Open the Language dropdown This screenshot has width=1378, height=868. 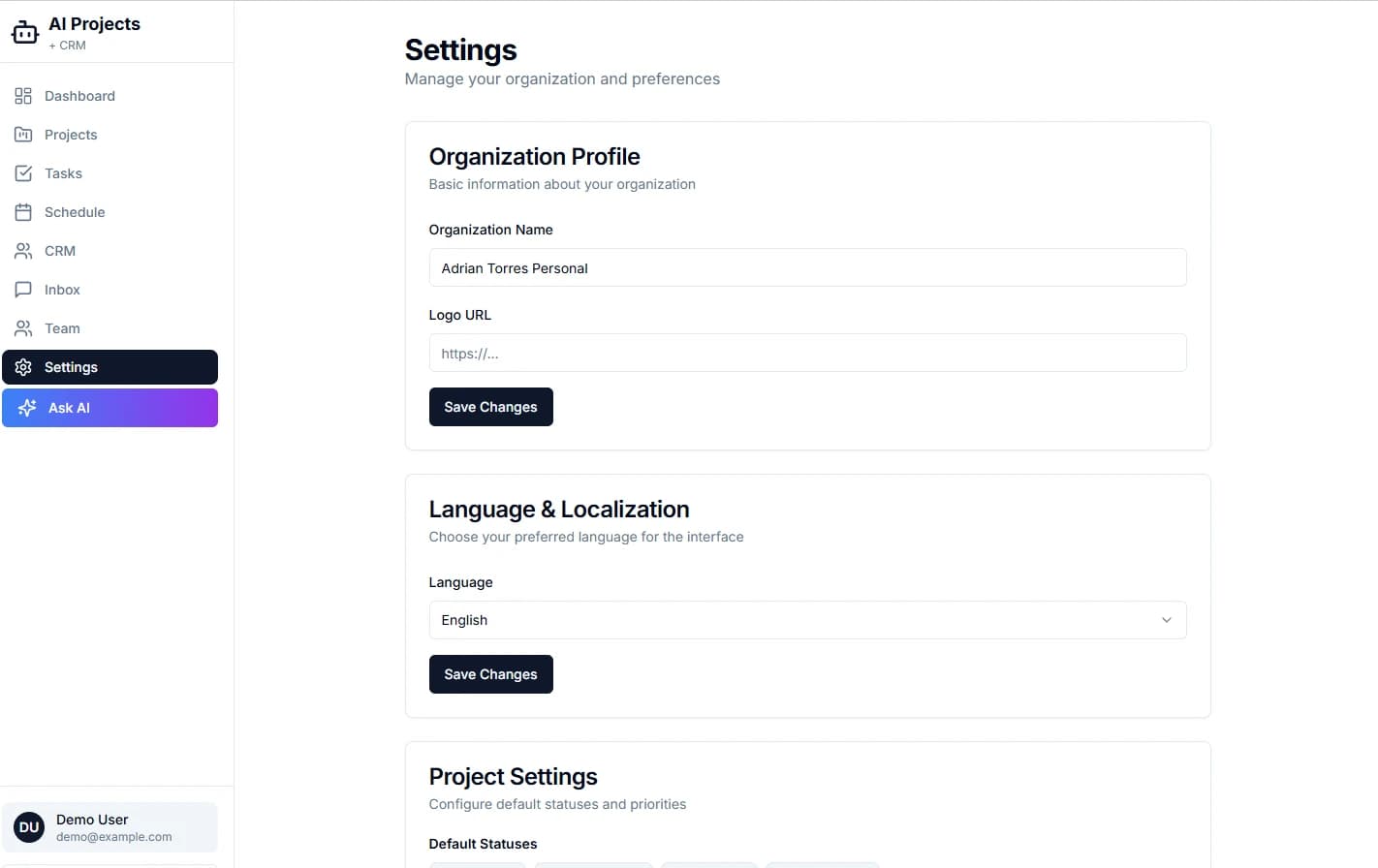[806, 620]
